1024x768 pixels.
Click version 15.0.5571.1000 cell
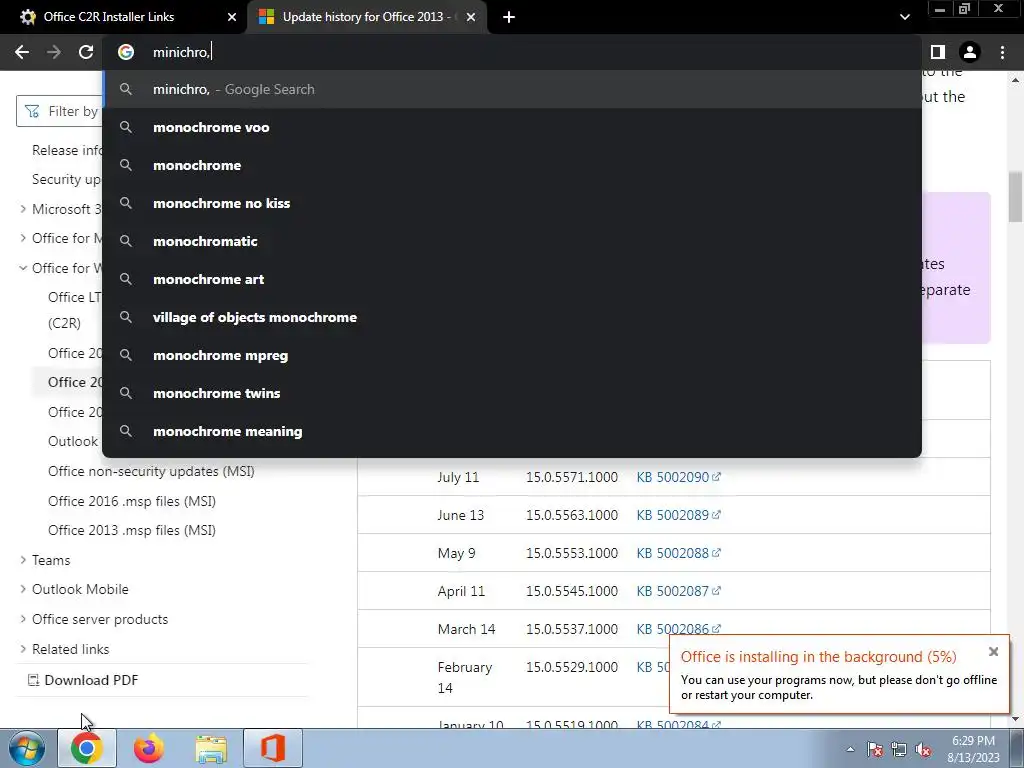pyautogui.click(x=571, y=477)
